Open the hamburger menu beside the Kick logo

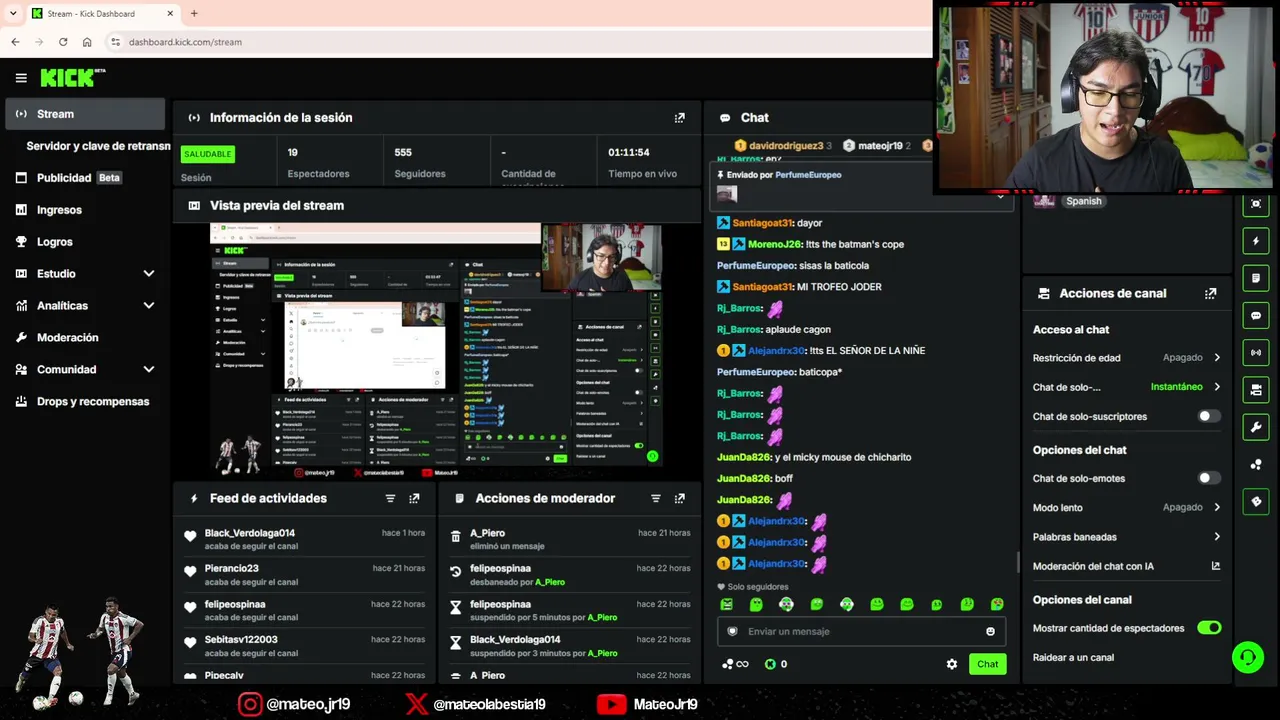[21, 78]
